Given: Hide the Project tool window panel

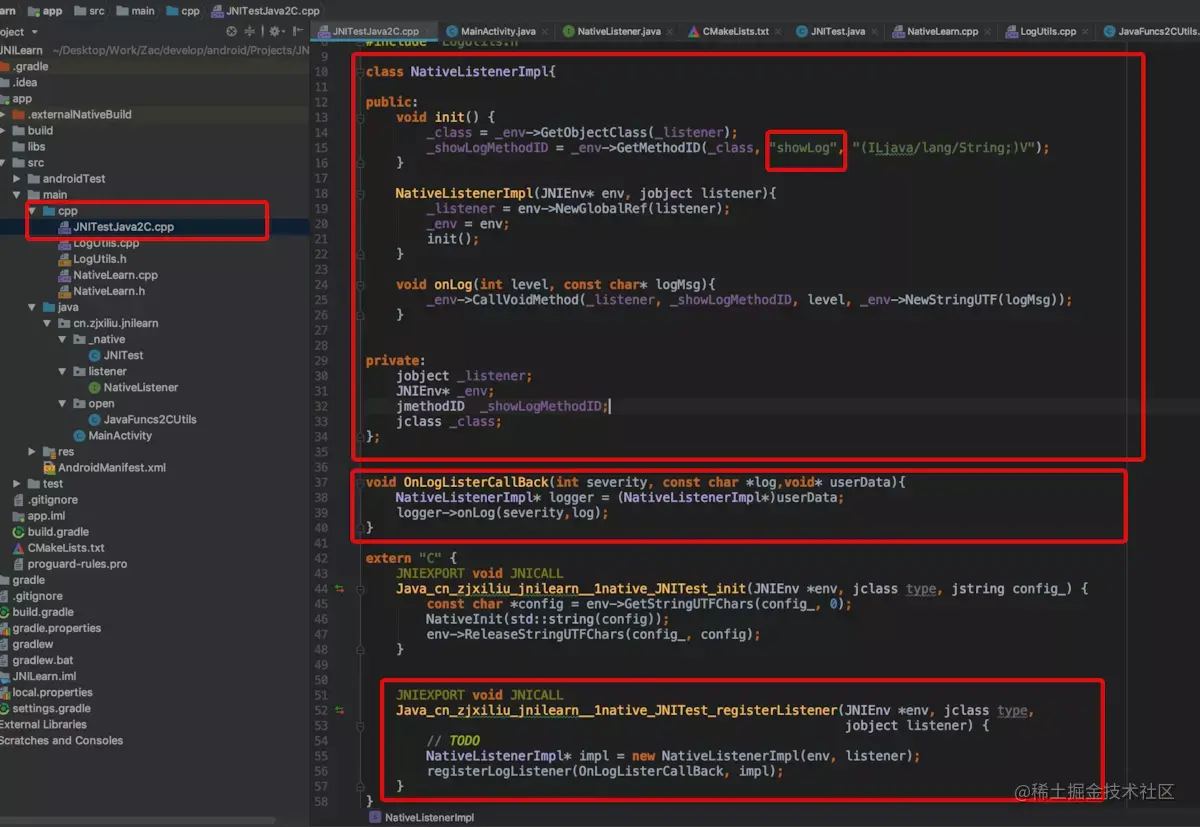Looking at the screenshot, I should point(296,31).
